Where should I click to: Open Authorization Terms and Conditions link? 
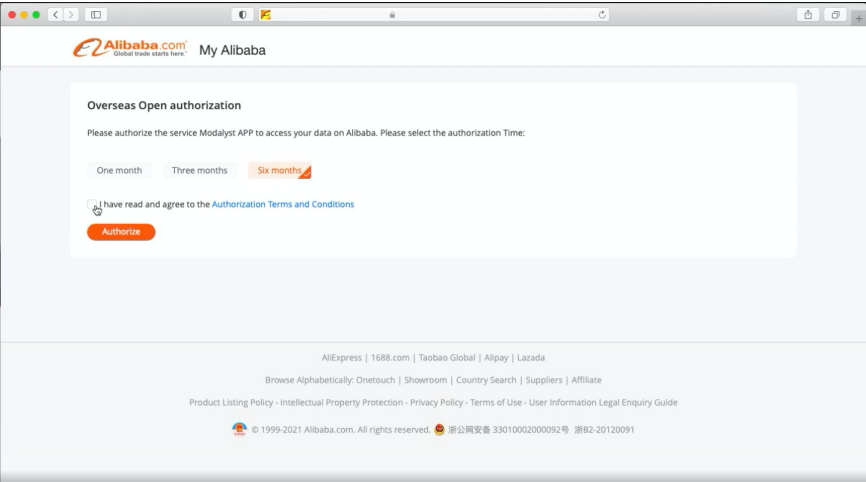283,204
